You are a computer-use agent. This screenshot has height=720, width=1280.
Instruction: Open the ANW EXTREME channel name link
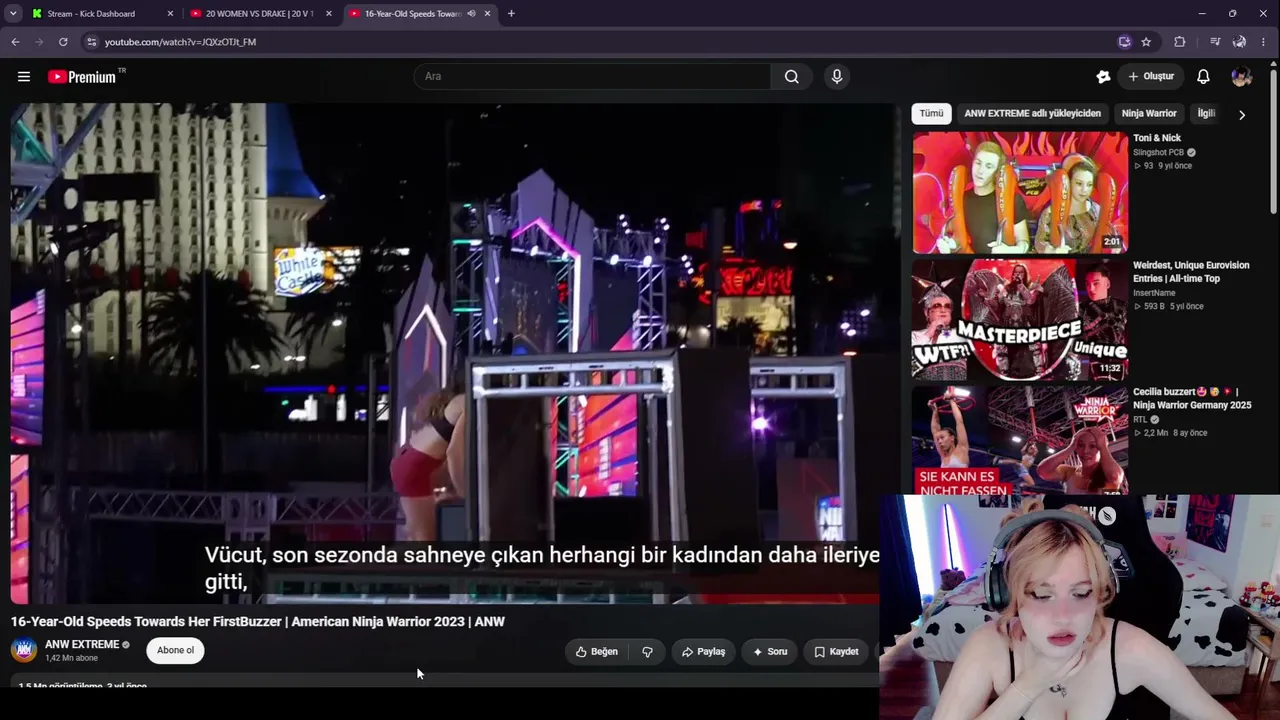click(82, 645)
